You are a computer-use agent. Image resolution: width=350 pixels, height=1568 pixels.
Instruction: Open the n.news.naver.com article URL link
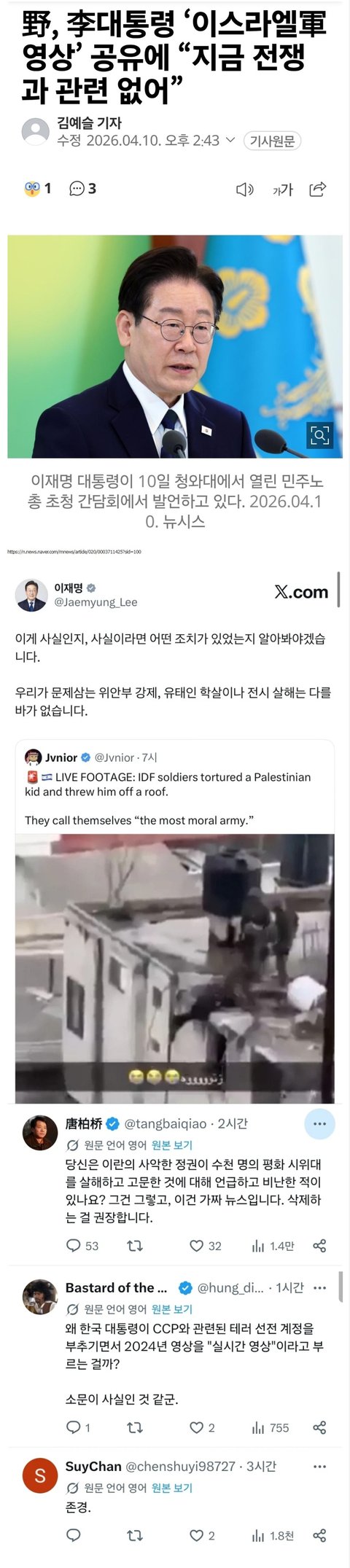point(74,552)
